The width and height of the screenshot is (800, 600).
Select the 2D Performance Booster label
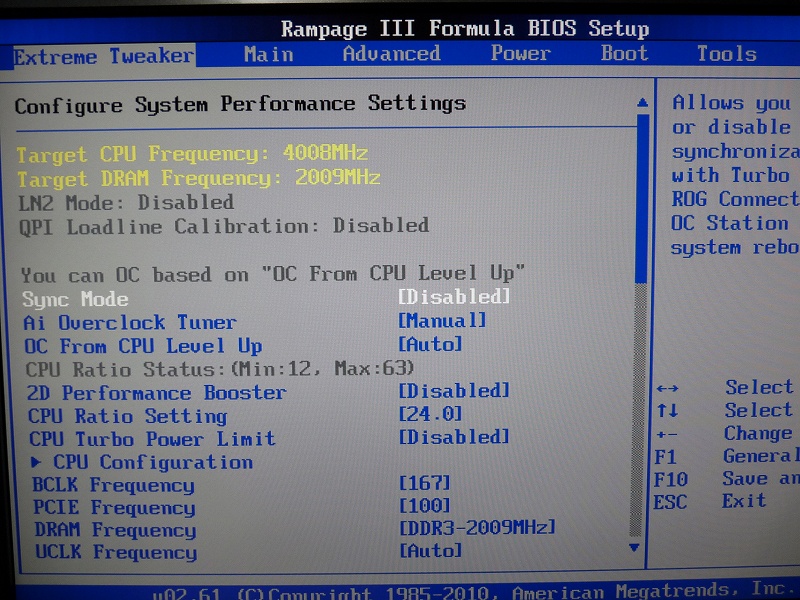point(156,392)
